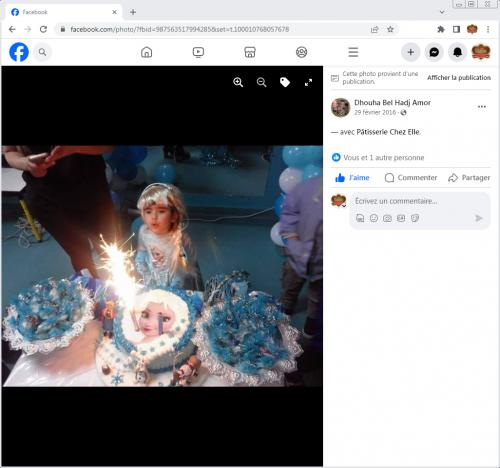Switch commenting identity via small avatar
This screenshot has height=468, width=500.
pos(339,201)
